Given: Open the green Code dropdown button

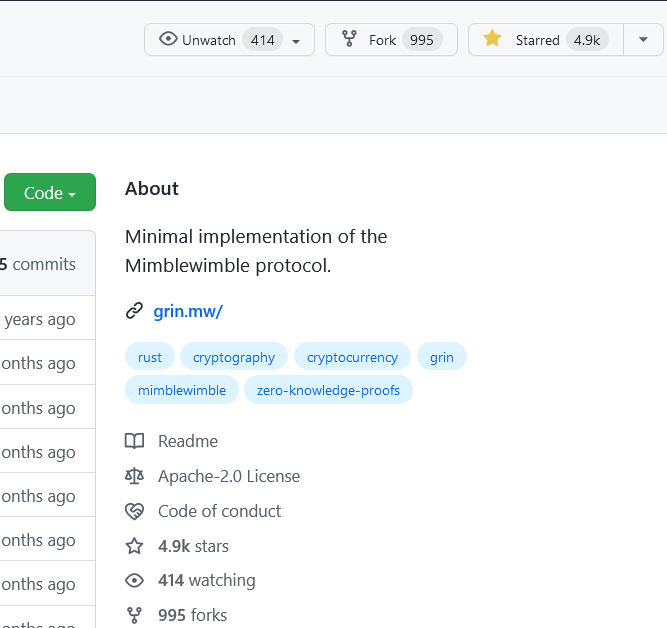Looking at the screenshot, I should pyautogui.click(x=50, y=192).
